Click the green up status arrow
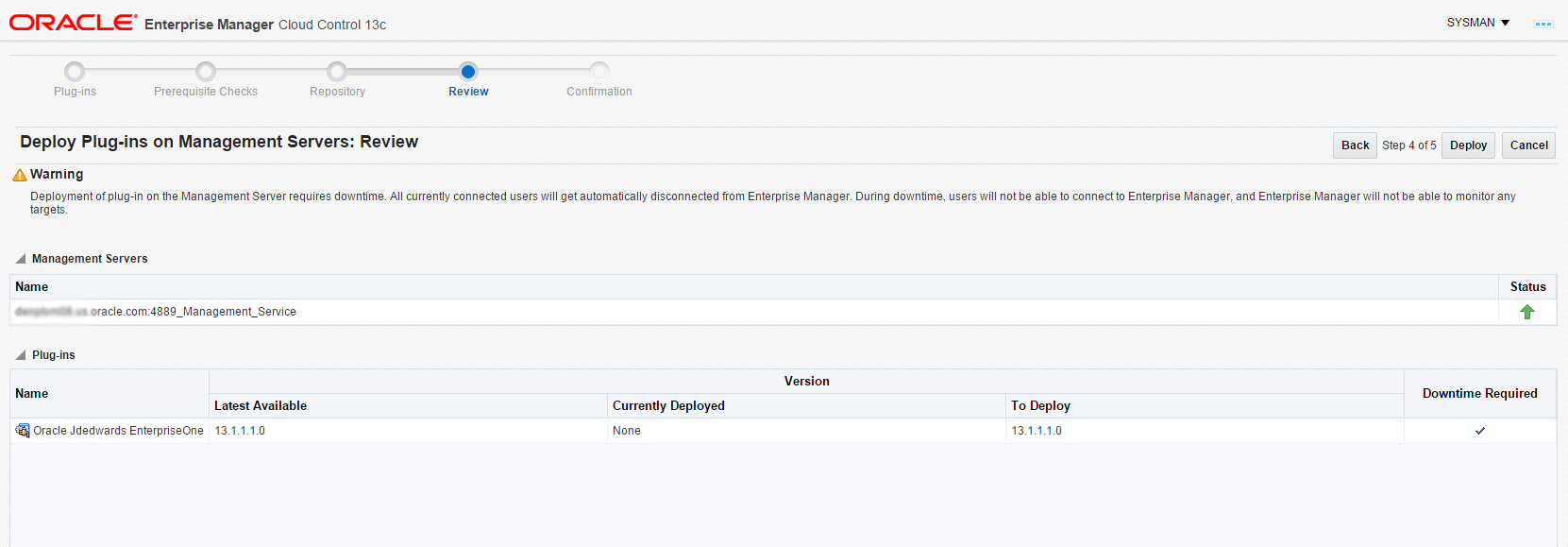This screenshot has height=547, width=1568. [1527, 312]
